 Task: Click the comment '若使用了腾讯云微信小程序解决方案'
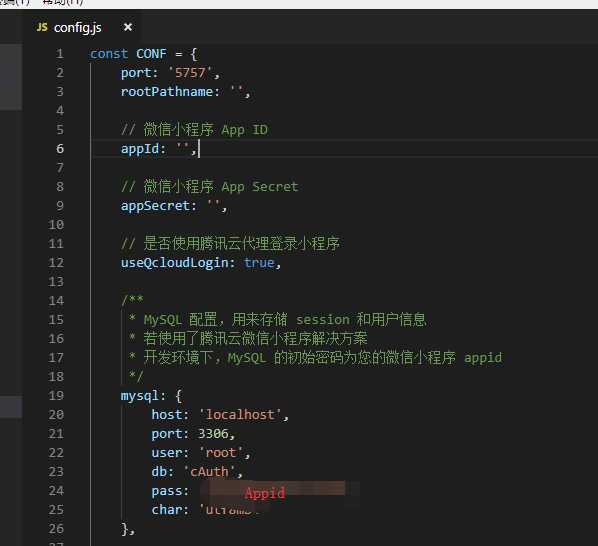(255, 339)
